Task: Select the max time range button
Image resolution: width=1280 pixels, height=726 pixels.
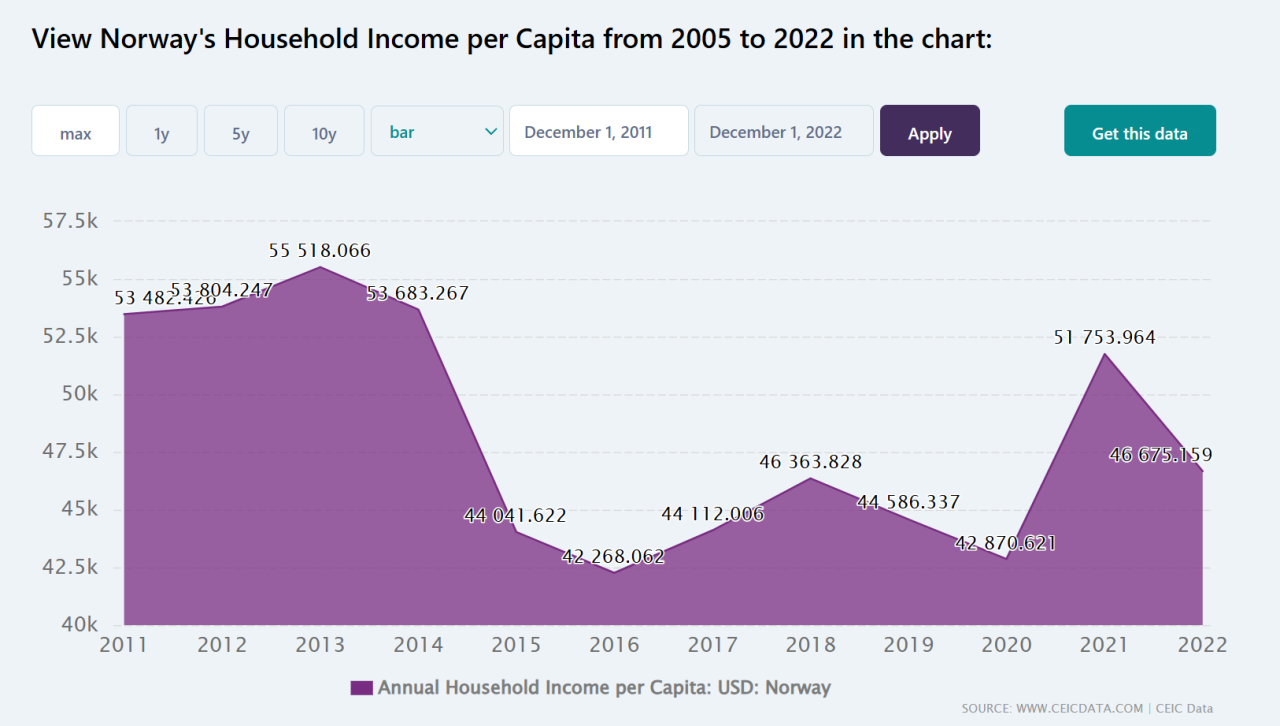Action: [76, 131]
